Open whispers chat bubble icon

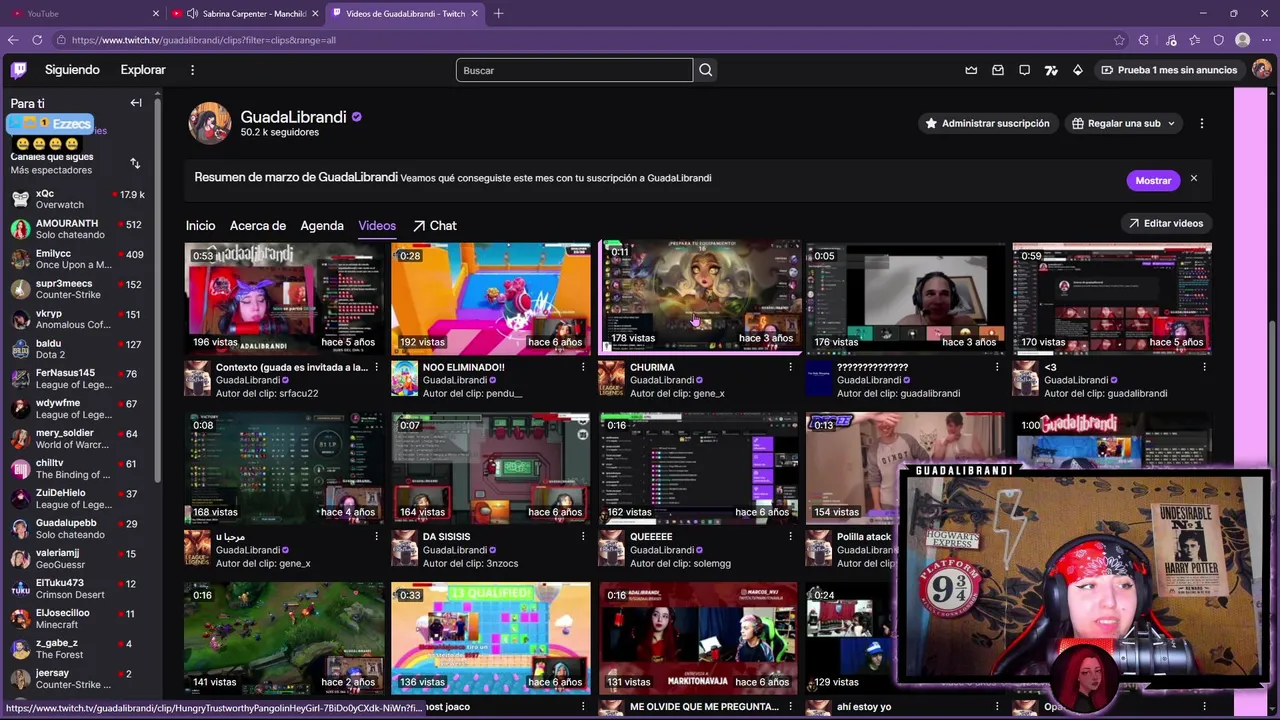(1025, 70)
